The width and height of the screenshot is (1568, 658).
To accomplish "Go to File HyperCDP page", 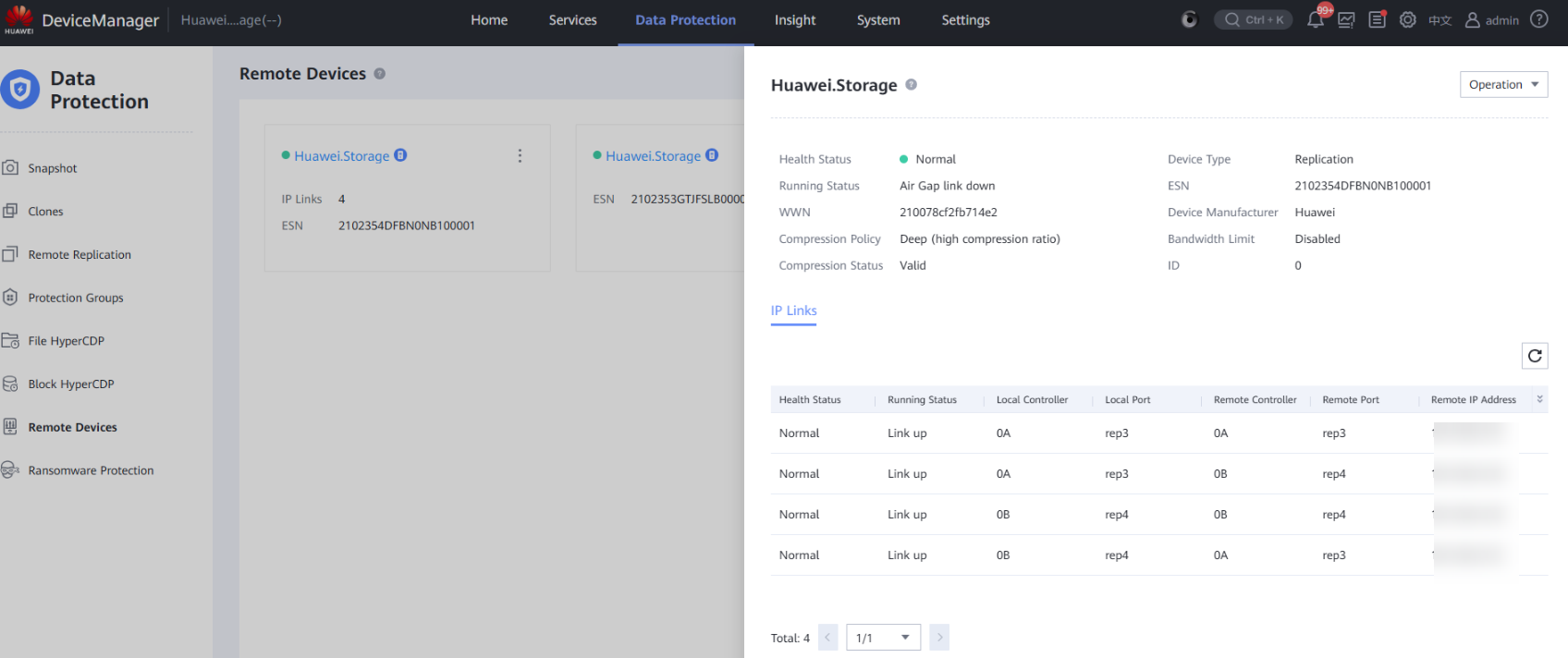I will (x=66, y=341).
